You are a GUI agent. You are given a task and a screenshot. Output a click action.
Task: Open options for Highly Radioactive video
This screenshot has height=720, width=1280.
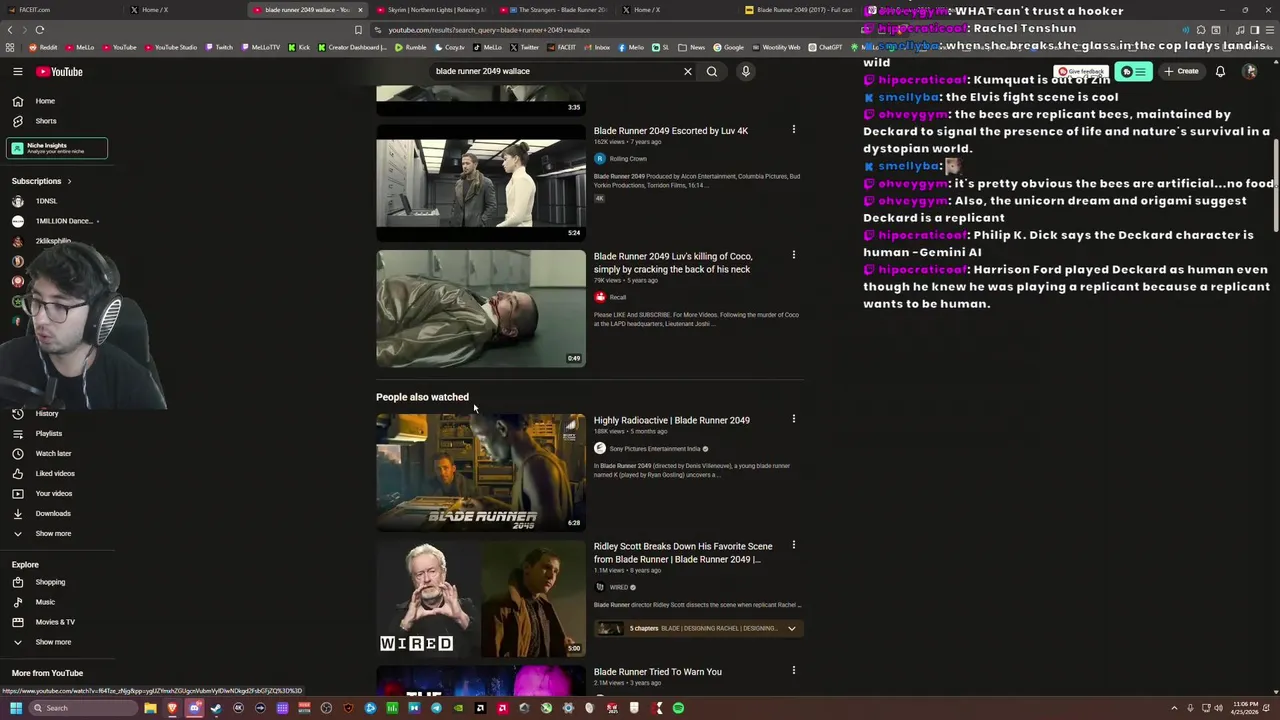[x=794, y=419]
